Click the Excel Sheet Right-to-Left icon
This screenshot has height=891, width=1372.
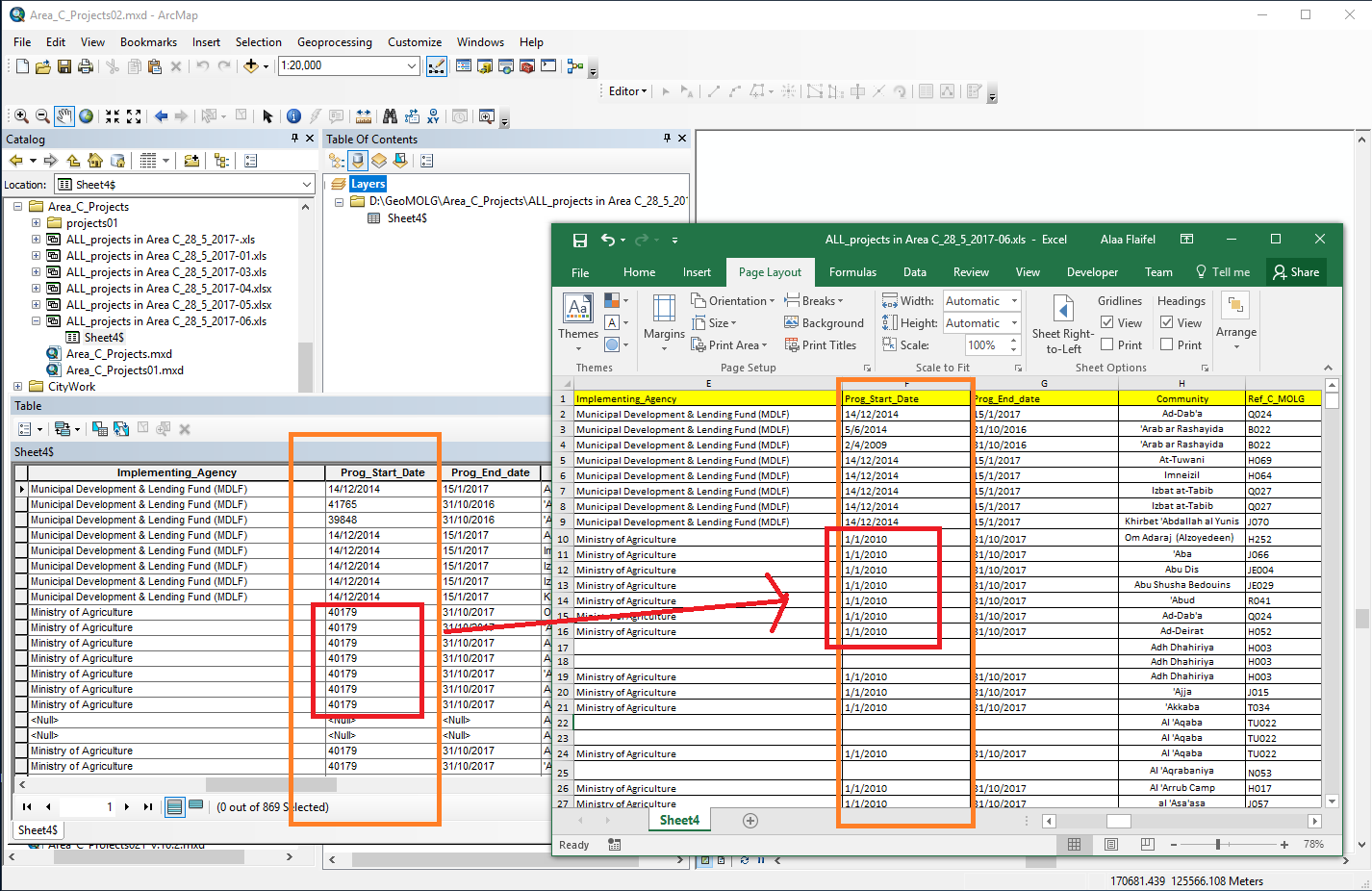(x=1063, y=323)
